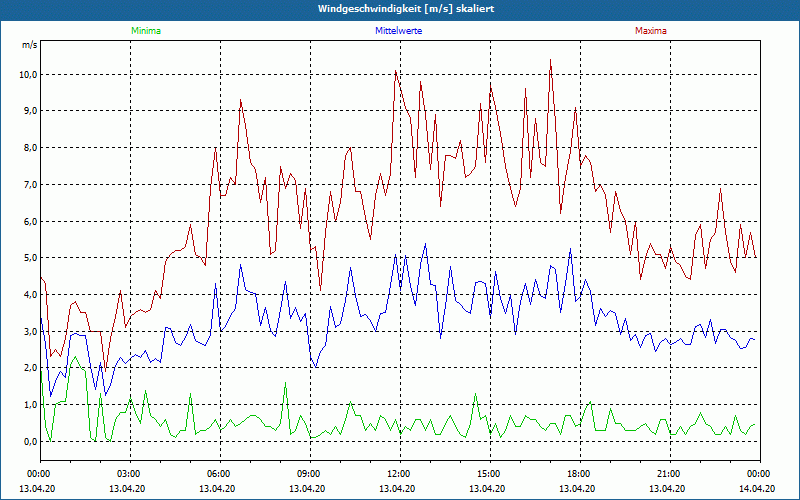This screenshot has height=500, width=800.
Task: Click the '21:00' time axis label
Action: tap(670, 474)
